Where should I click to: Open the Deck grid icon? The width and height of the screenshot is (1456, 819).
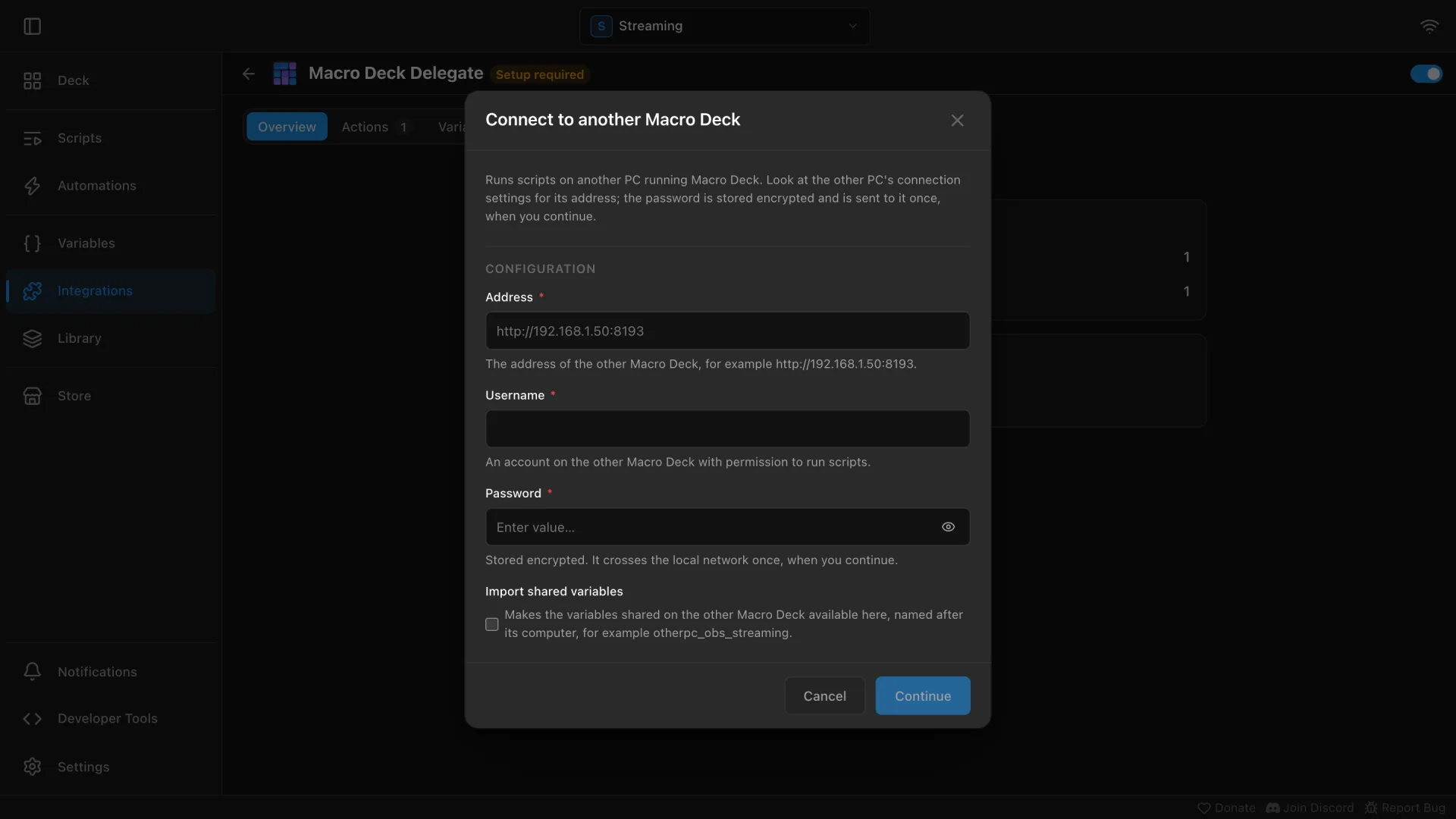[x=32, y=80]
